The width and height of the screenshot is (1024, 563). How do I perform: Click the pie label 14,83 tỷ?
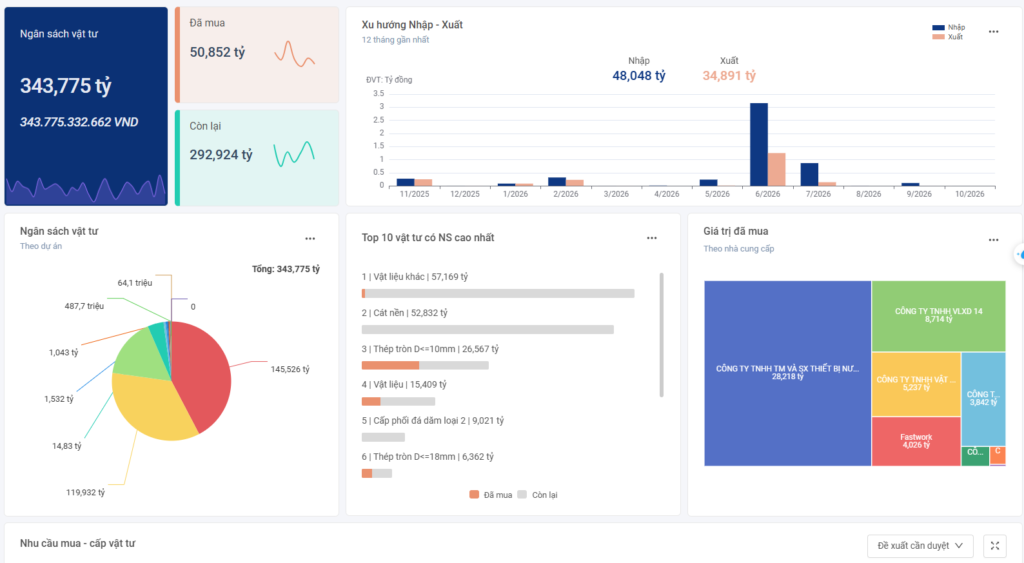pyautogui.click(x=67, y=446)
